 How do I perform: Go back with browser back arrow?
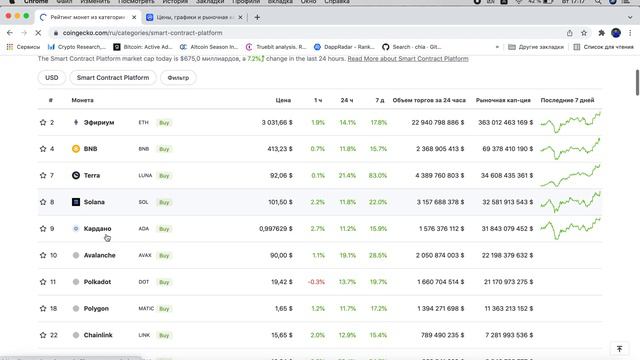click(x=10, y=33)
